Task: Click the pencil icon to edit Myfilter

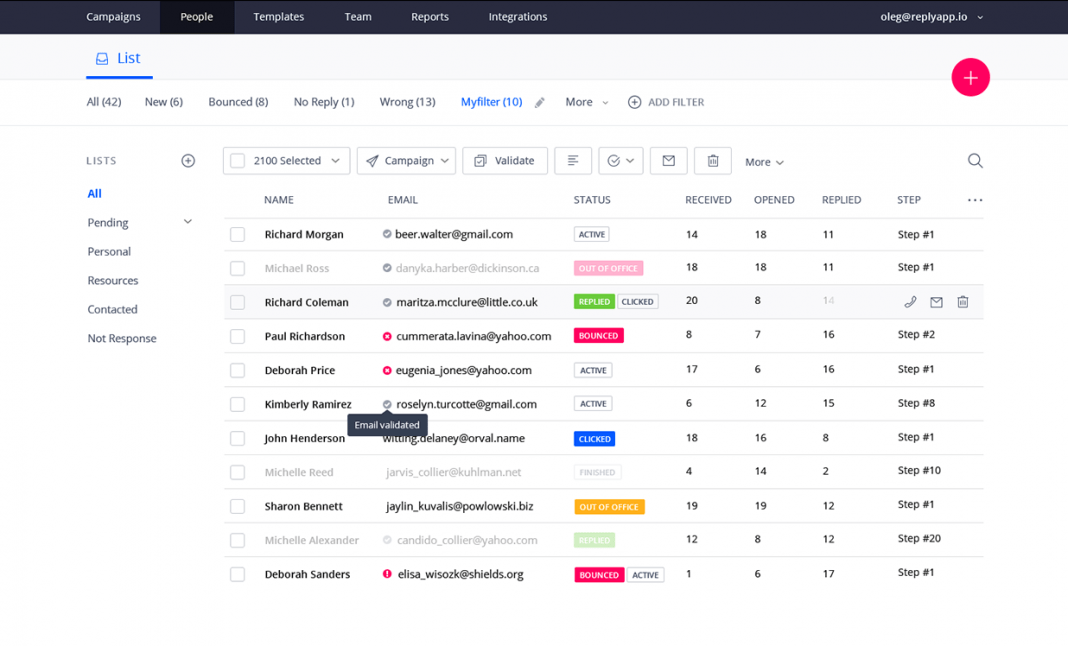Action: pyautogui.click(x=539, y=103)
